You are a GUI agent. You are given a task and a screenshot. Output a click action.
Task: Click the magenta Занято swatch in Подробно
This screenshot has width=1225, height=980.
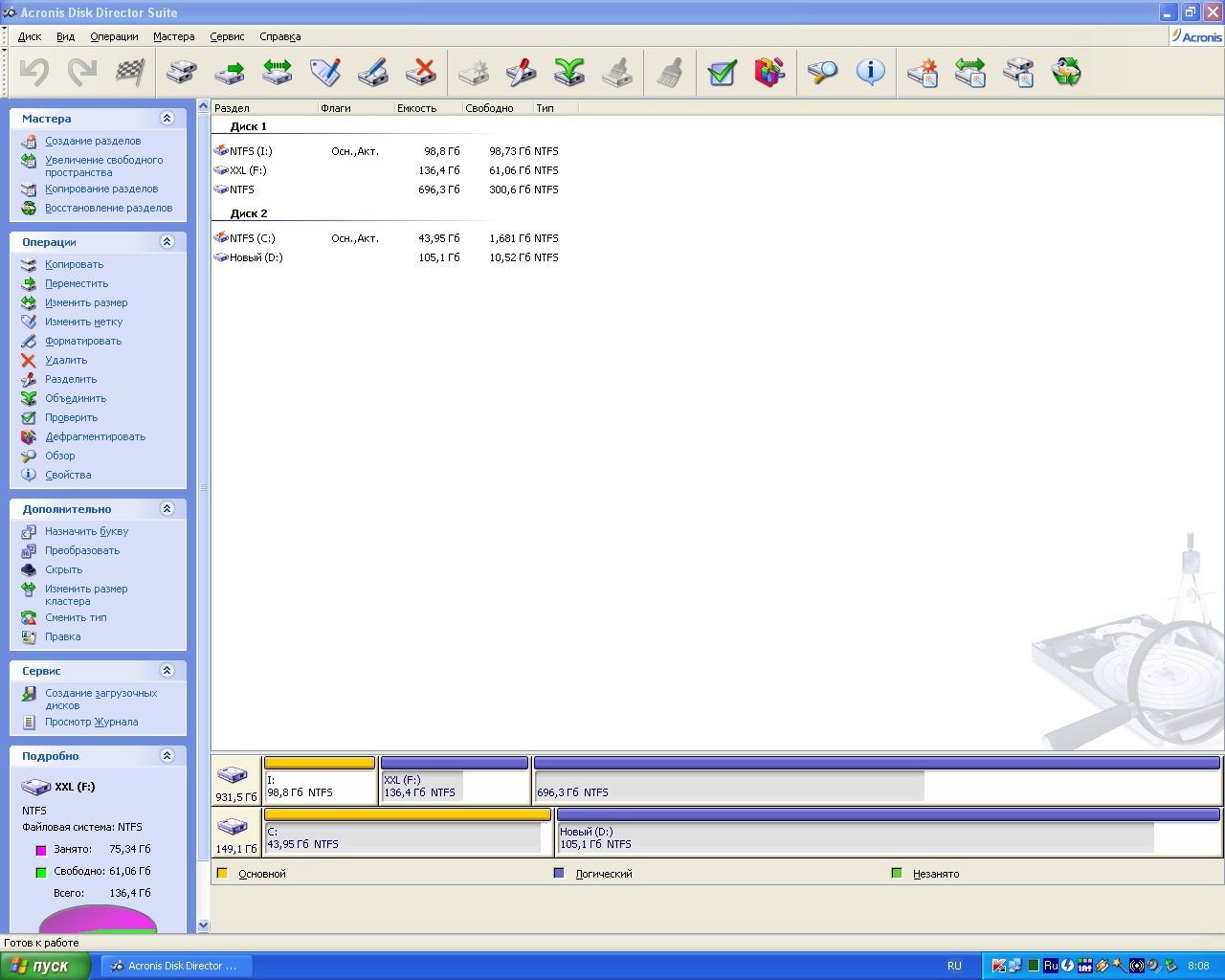[41, 850]
